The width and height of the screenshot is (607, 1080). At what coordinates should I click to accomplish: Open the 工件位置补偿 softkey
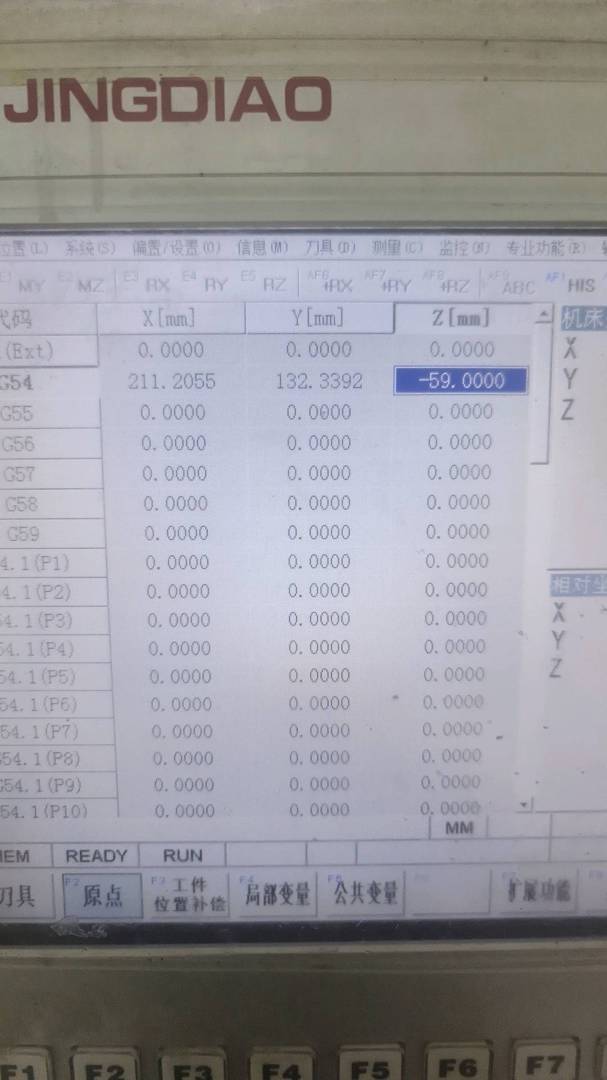coord(188,895)
